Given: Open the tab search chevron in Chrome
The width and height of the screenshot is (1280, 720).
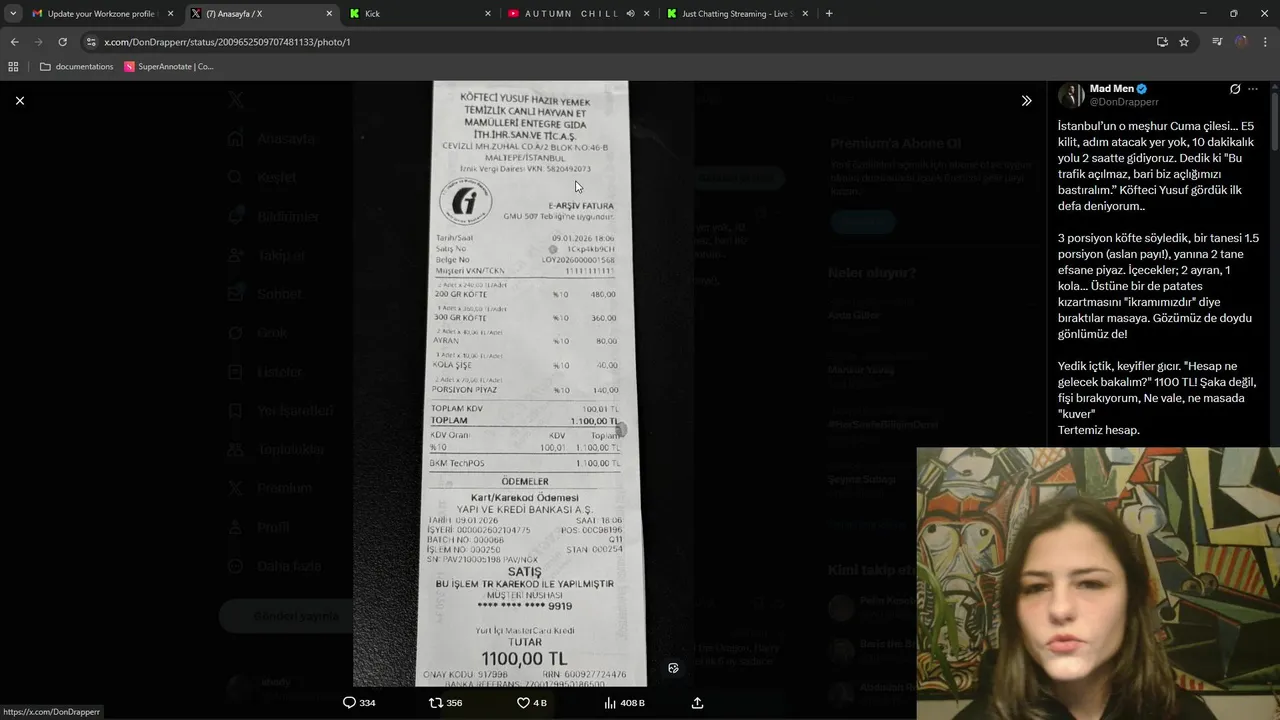Looking at the screenshot, I should 13,14.
